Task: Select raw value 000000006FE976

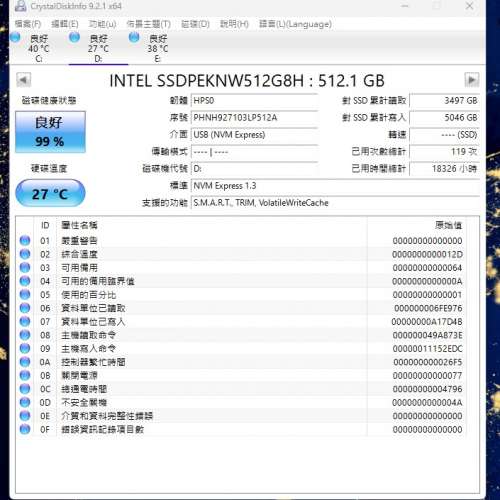Action: [x=428, y=308]
